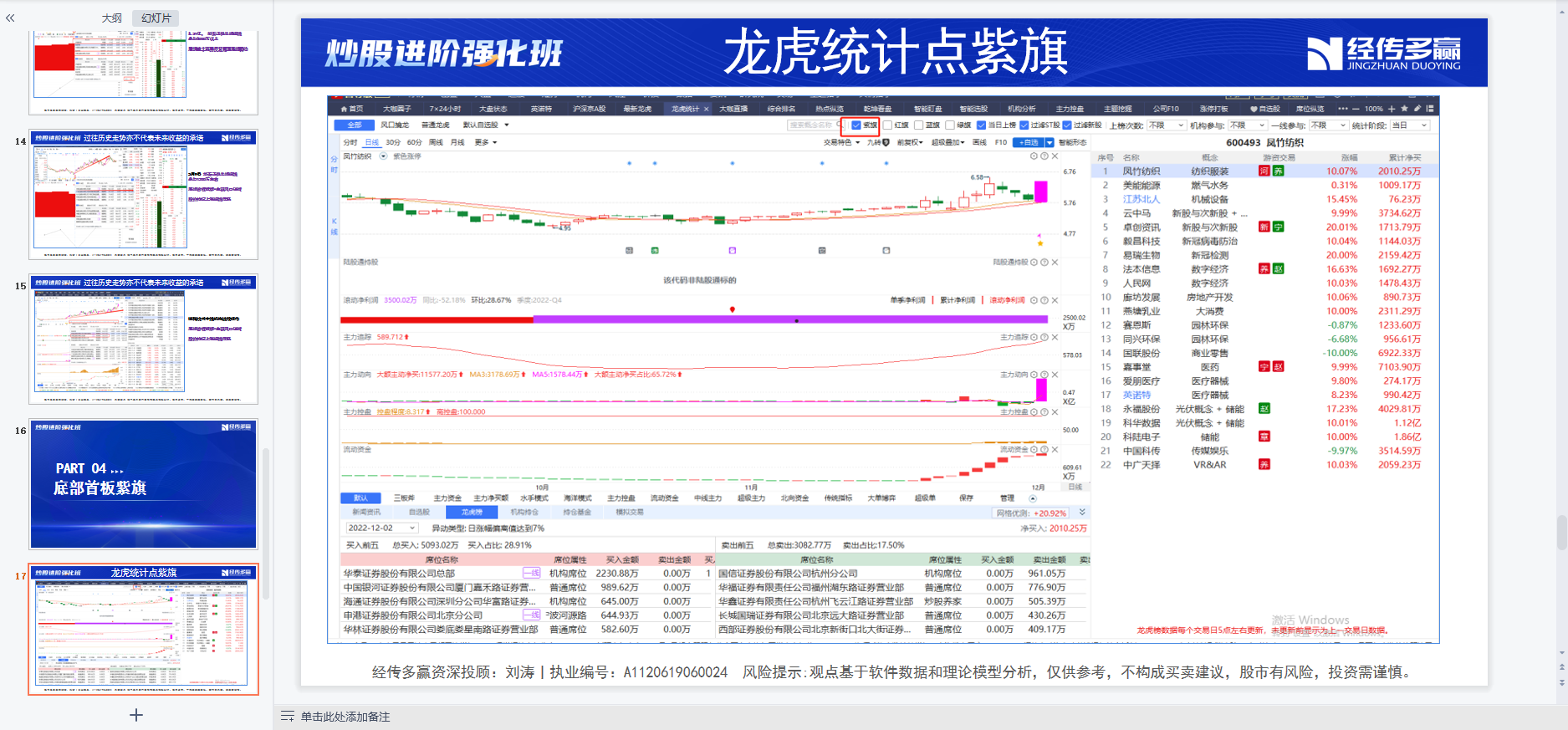Check the 绿旗 checkbox
Viewport: 1568px width, 730px height.
tap(950, 125)
